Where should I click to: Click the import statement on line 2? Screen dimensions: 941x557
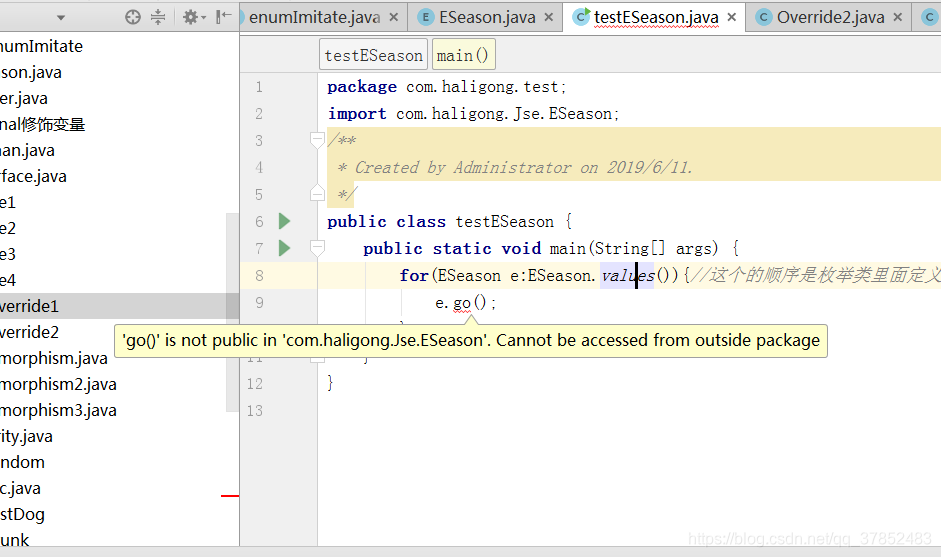pyautogui.click(x=473, y=113)
